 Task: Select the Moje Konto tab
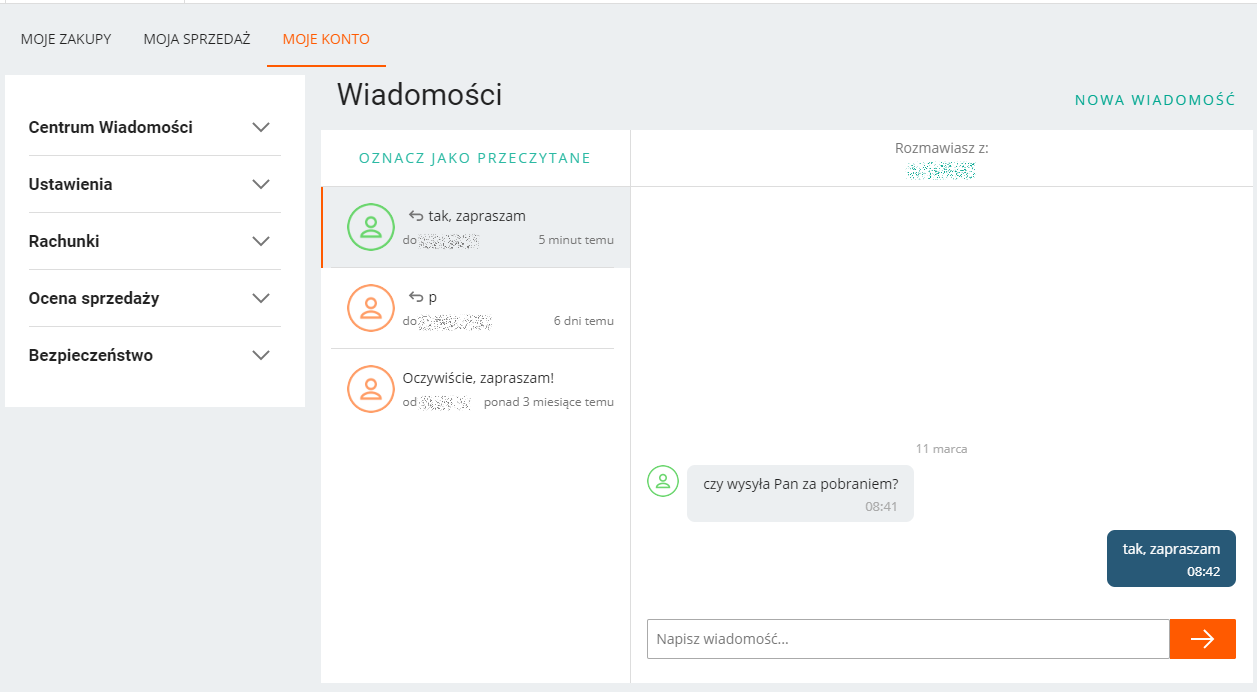(x=326, y=40)
